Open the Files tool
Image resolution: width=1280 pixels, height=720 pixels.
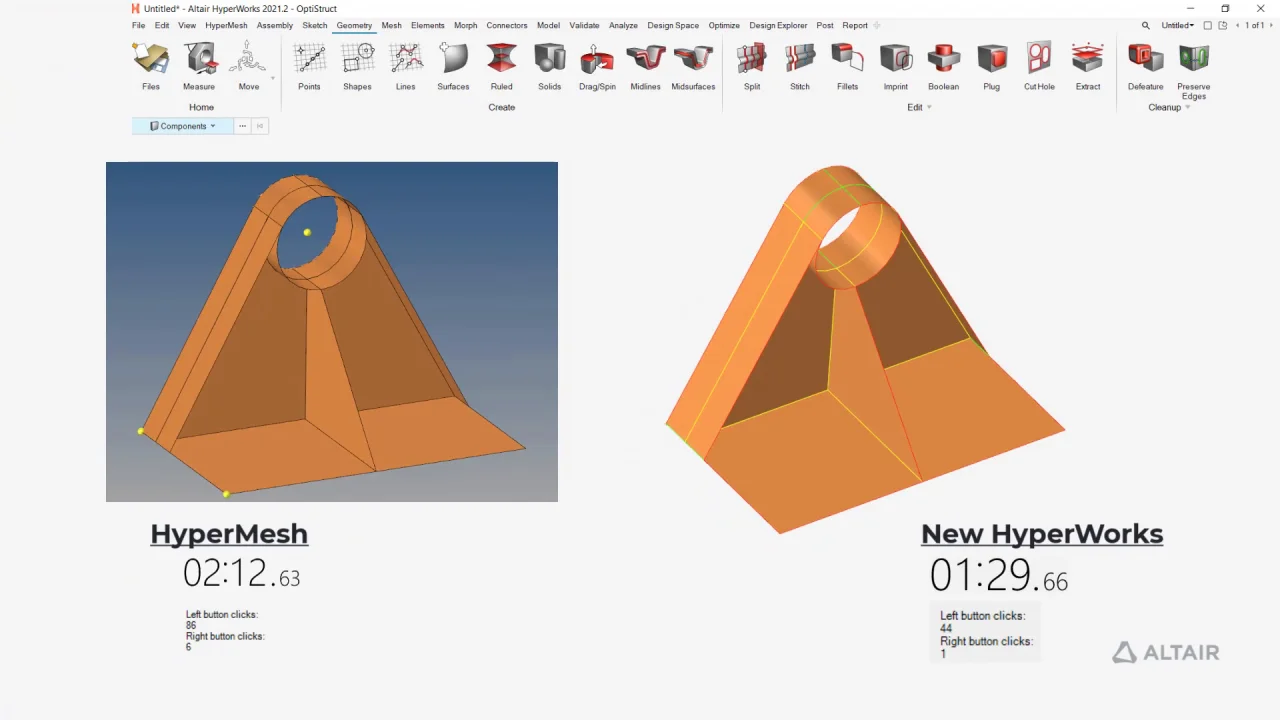(151, 66)
